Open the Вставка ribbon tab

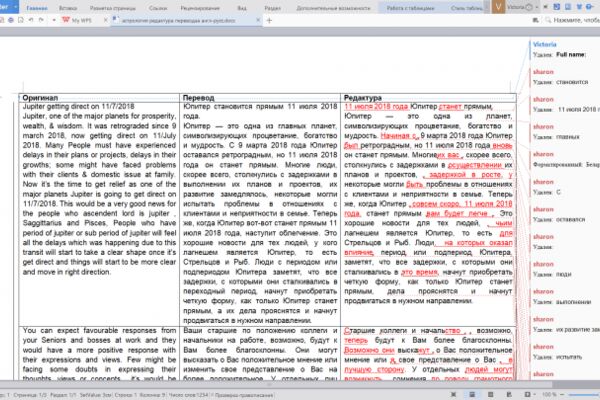[68, 8]
